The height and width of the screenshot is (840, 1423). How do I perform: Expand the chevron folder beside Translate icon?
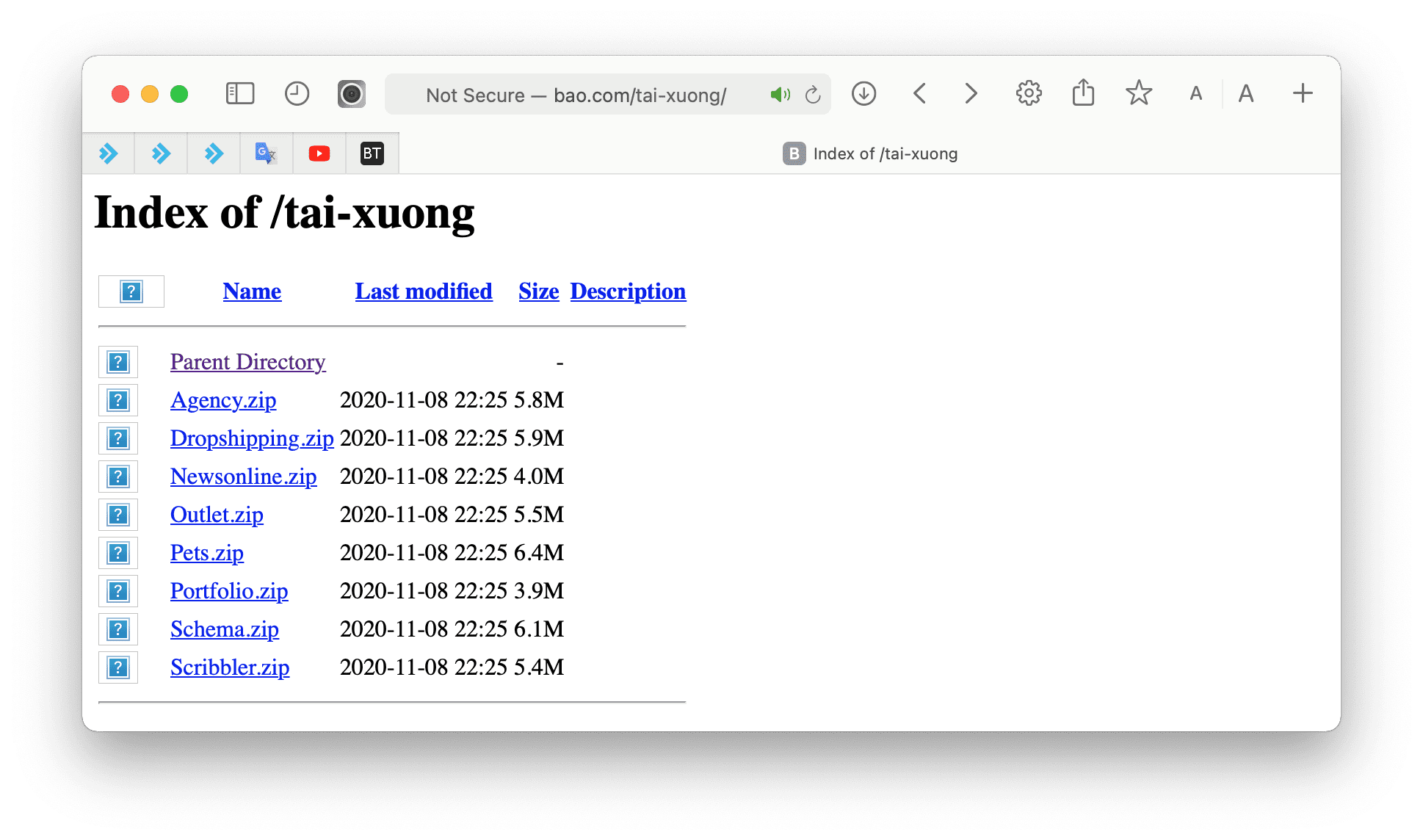(213, 153)
